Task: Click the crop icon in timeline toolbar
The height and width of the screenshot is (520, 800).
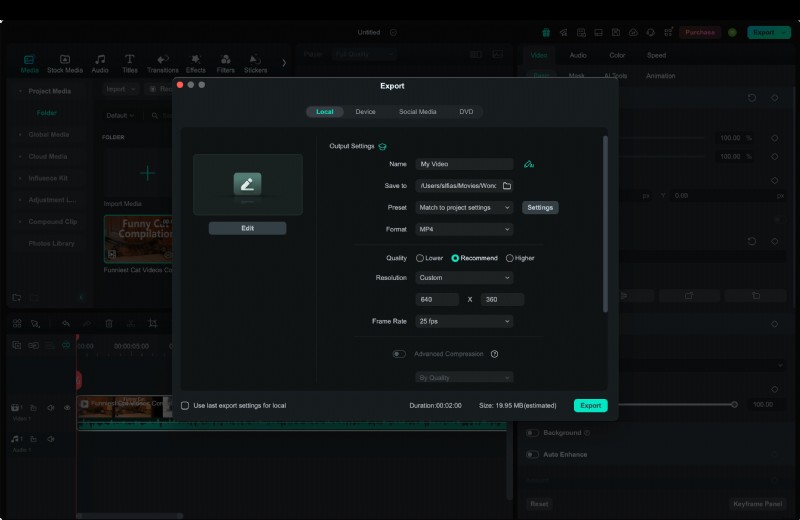Action: (152, 324)
